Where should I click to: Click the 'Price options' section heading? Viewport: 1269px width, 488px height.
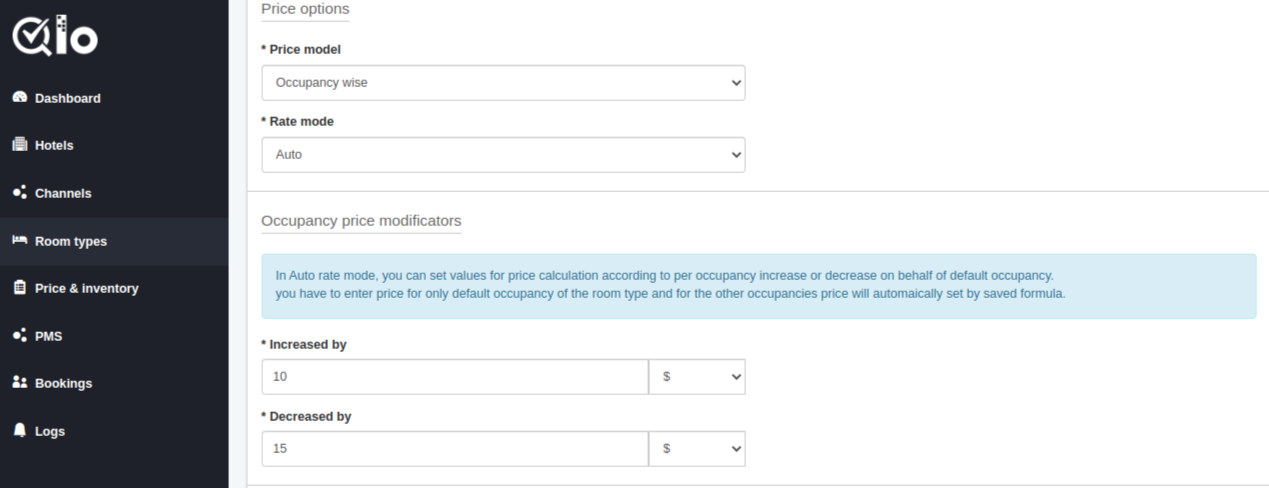tap(305, 9)
